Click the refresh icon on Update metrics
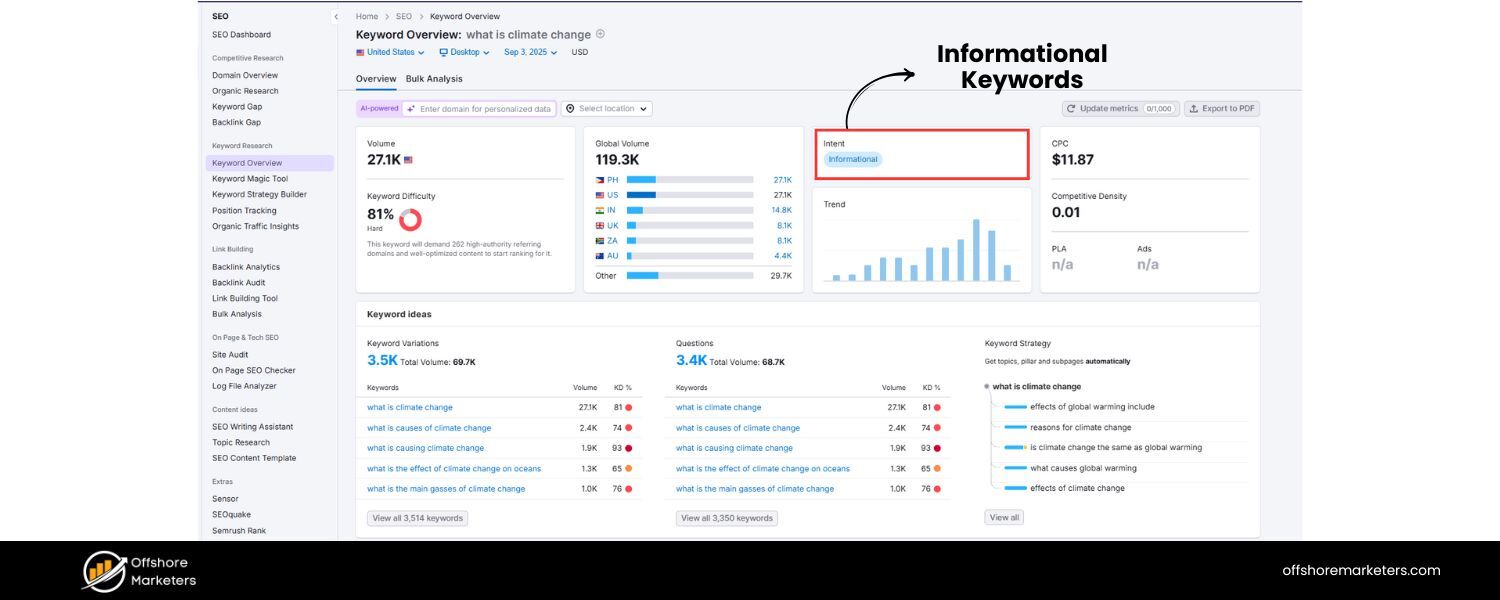This screenshot has width=1500, height=600. point(1071,108)
